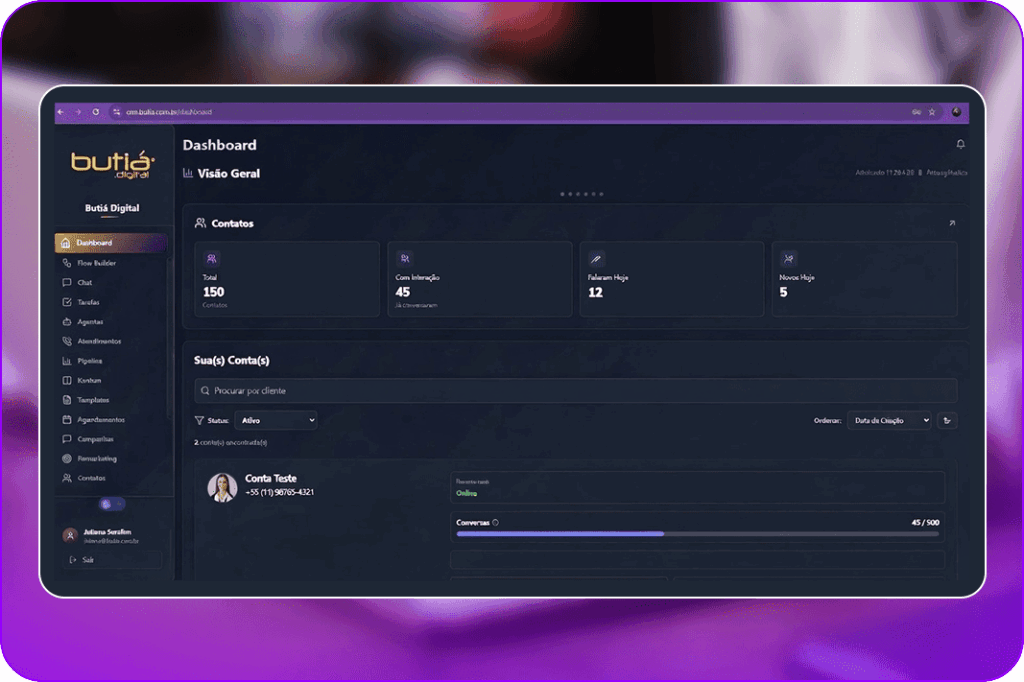The height and width of the screenshot is (682, 1024).
Task: Click the Procurar por cliente search field
Action: tap(575, 391)
